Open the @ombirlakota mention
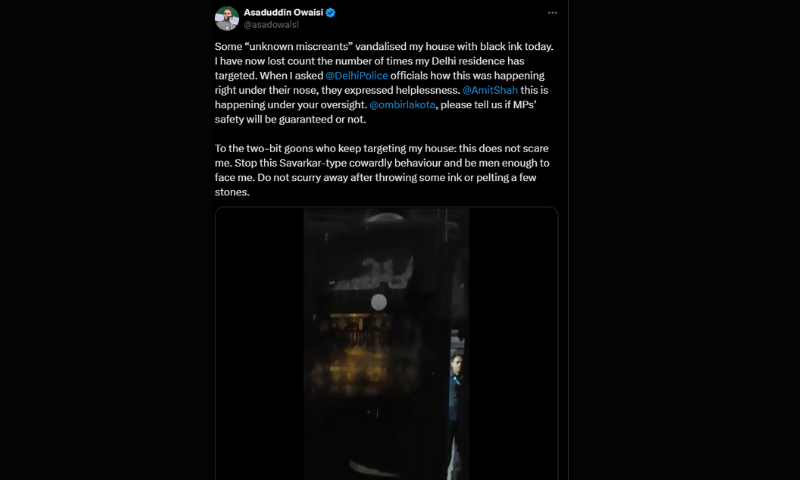This screenshot has height=480, width=800. click(x=403, y=105)
